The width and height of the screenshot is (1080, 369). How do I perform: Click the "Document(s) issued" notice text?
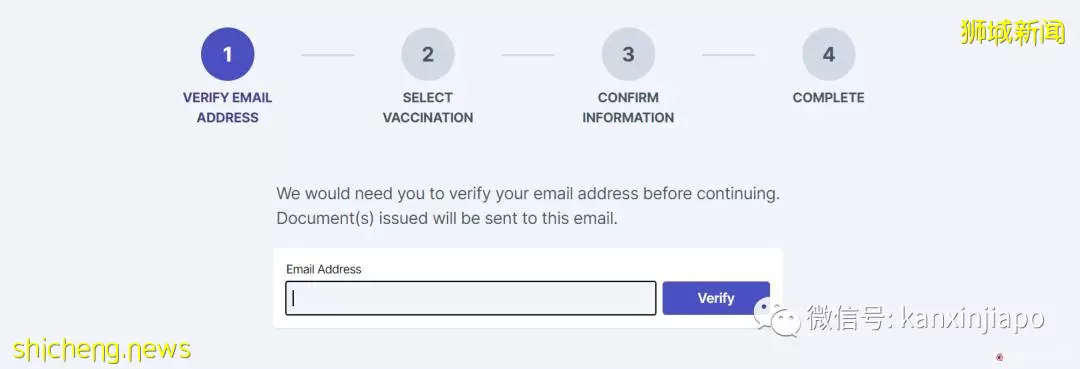[x=447, y=219]
